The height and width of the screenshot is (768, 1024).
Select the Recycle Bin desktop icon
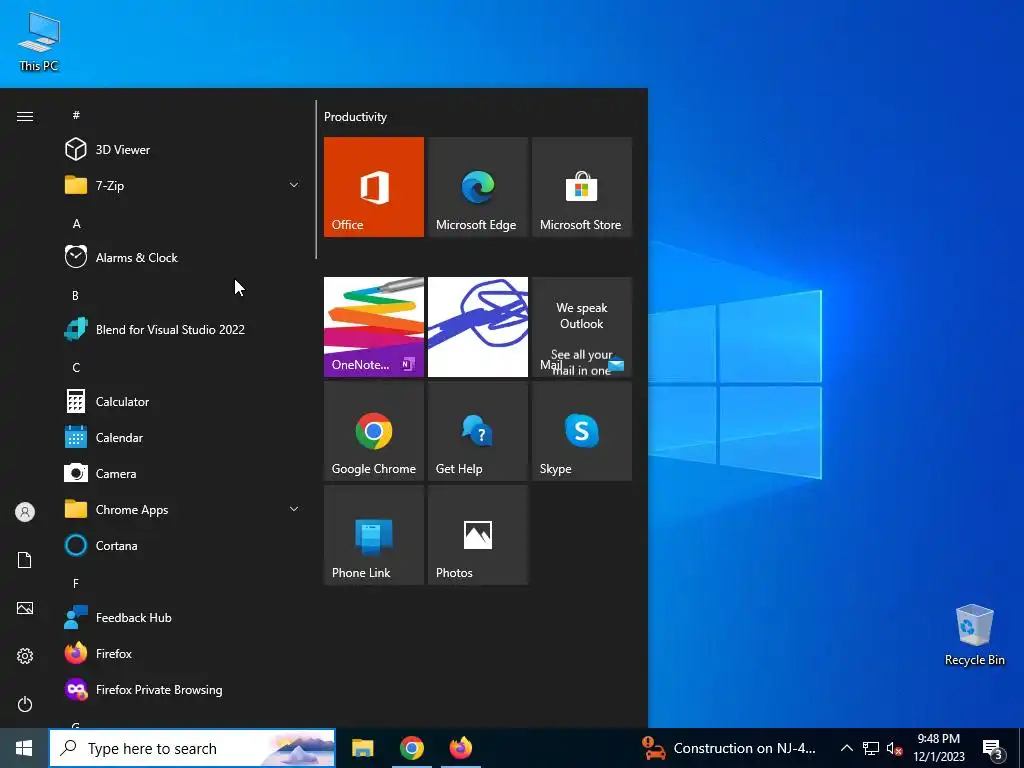coord(974,635)
